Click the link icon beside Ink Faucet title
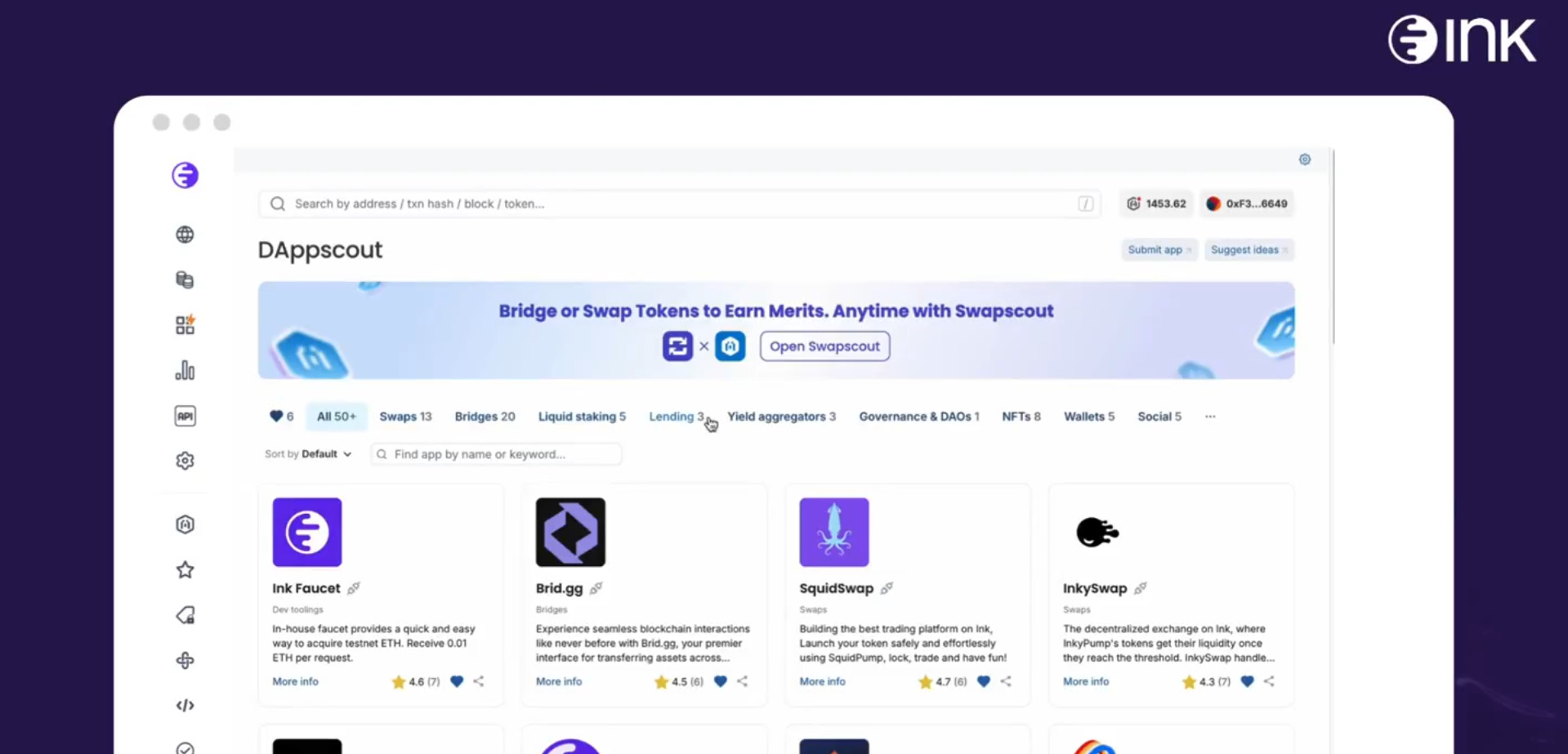Screen dimensions: 1568x754 353,588
